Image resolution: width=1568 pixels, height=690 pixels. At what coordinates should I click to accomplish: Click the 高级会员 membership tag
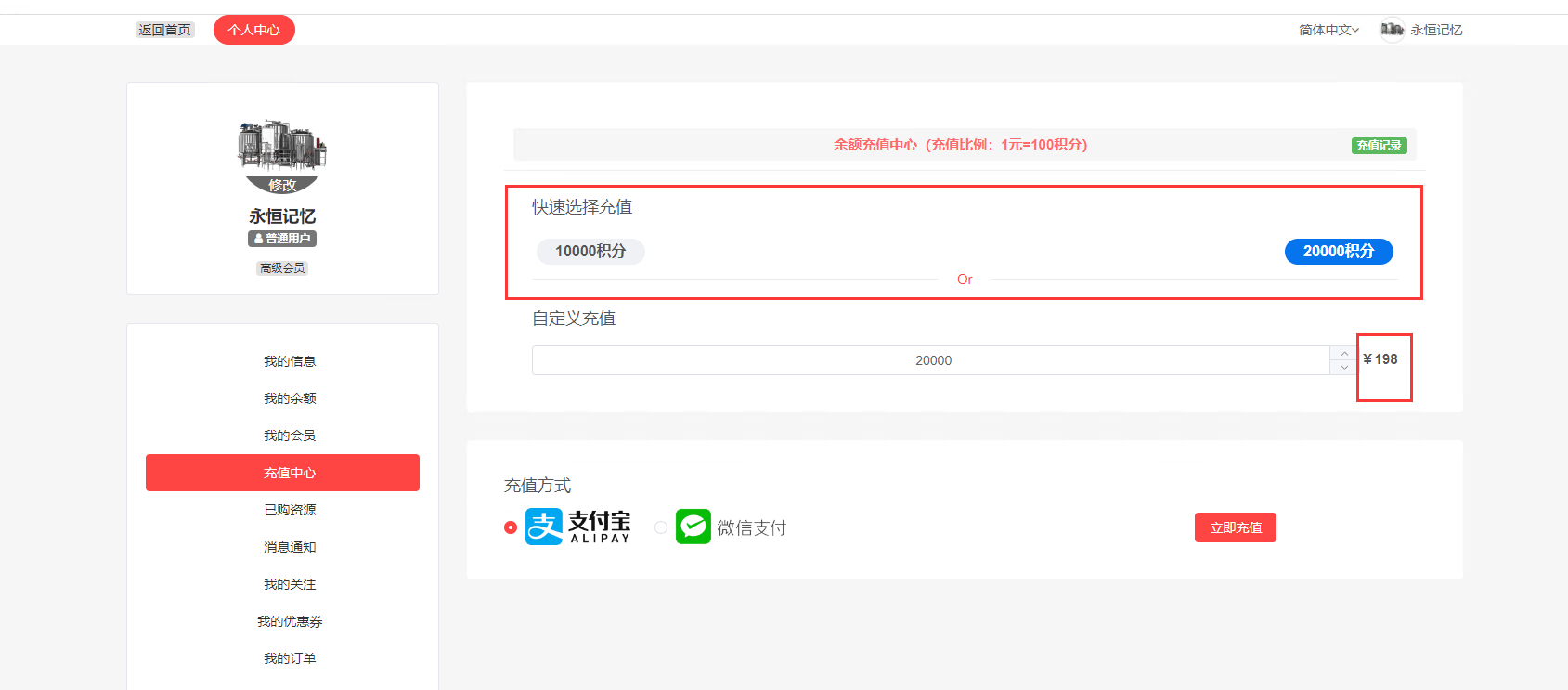[282, 267]
